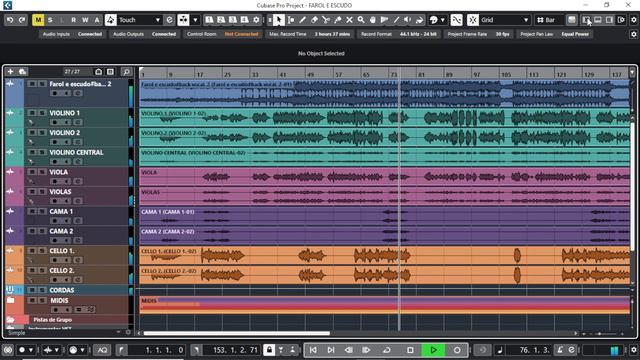
Task: Click Control Room Not Connected status
Action: click(222, 34)
